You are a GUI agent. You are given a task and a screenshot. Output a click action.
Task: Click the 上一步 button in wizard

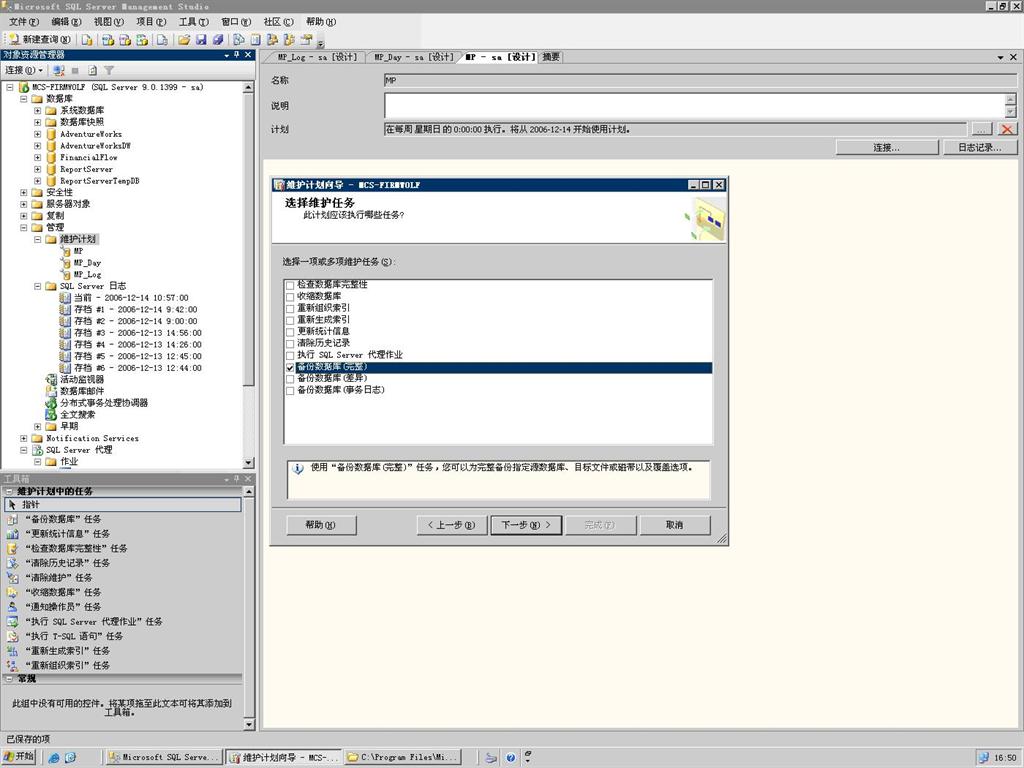(x=451, y=525)
